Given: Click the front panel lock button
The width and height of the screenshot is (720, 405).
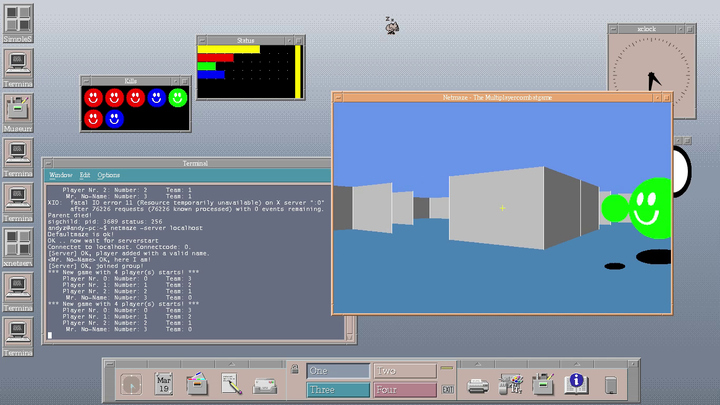Looking at the screenshot, I should pyautogui.click(x=295, y=369).
